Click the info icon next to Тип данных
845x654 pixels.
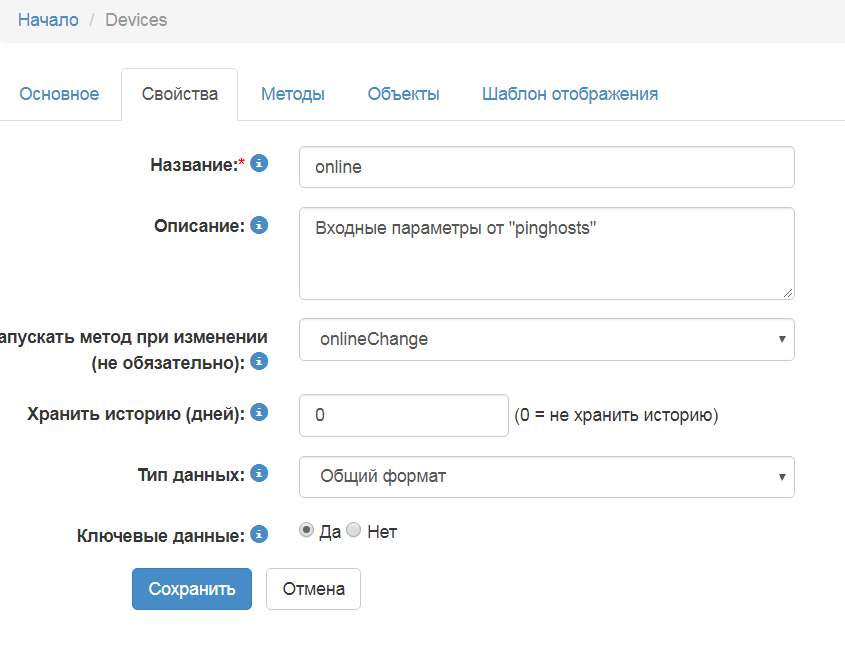click(x=259, y=473)
